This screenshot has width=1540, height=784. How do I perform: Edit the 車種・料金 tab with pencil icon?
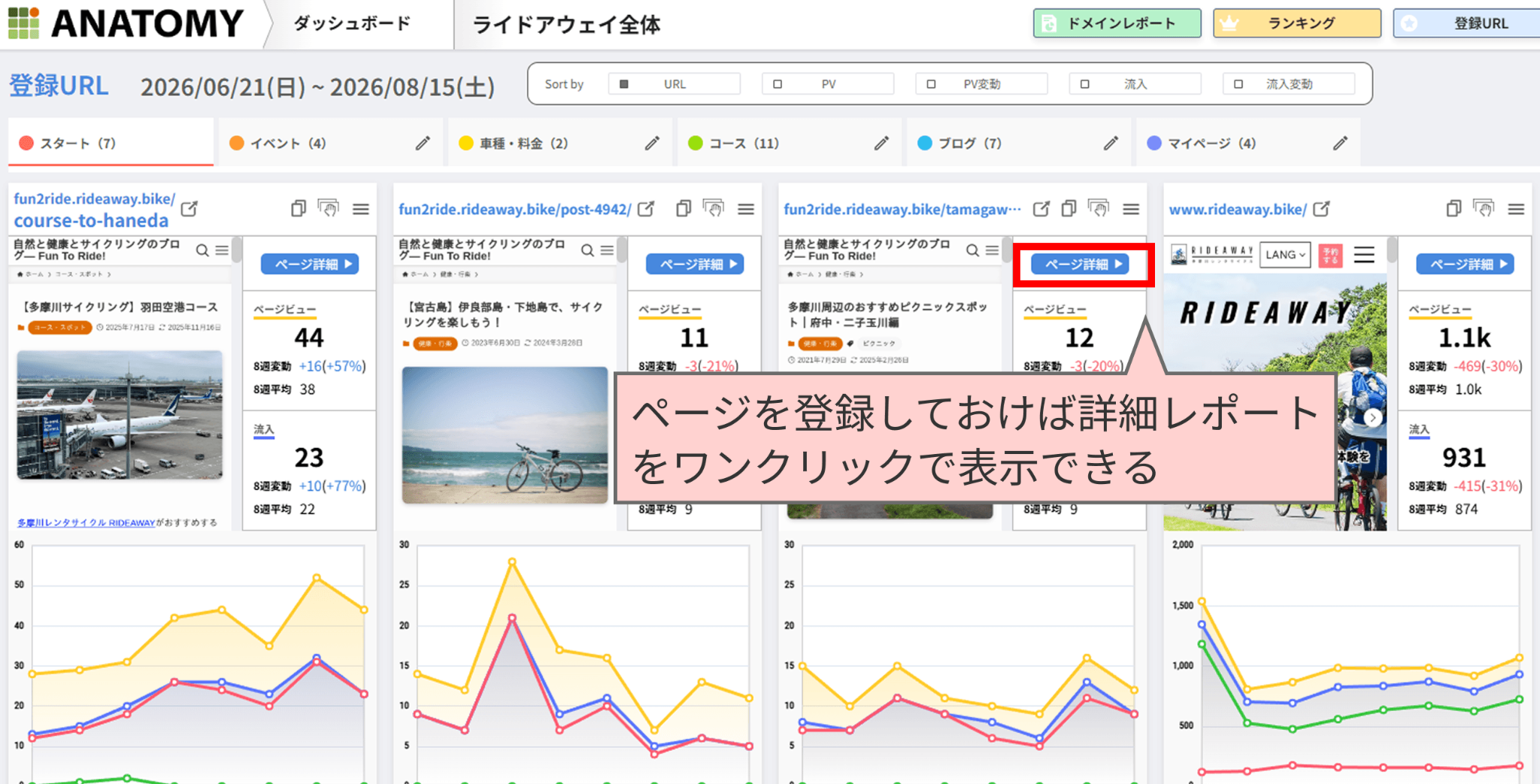pos(653,143)
